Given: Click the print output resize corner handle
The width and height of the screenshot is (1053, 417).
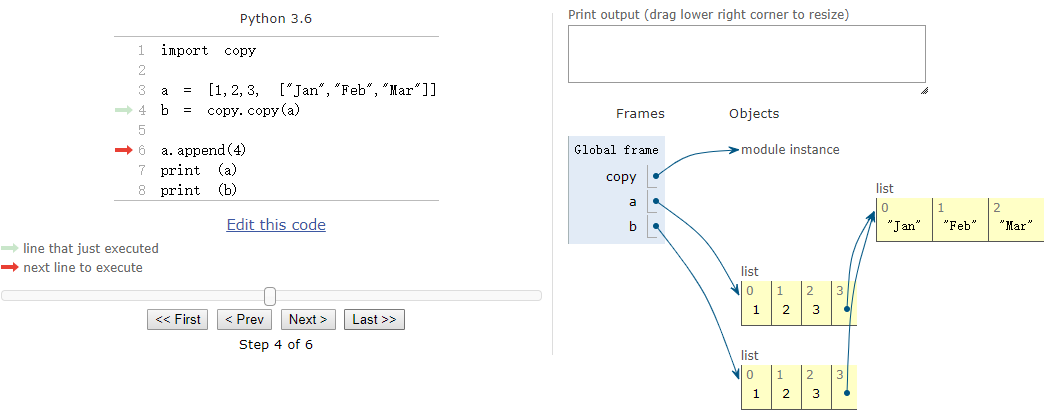Looking at the screenshot, I should 923,90.
